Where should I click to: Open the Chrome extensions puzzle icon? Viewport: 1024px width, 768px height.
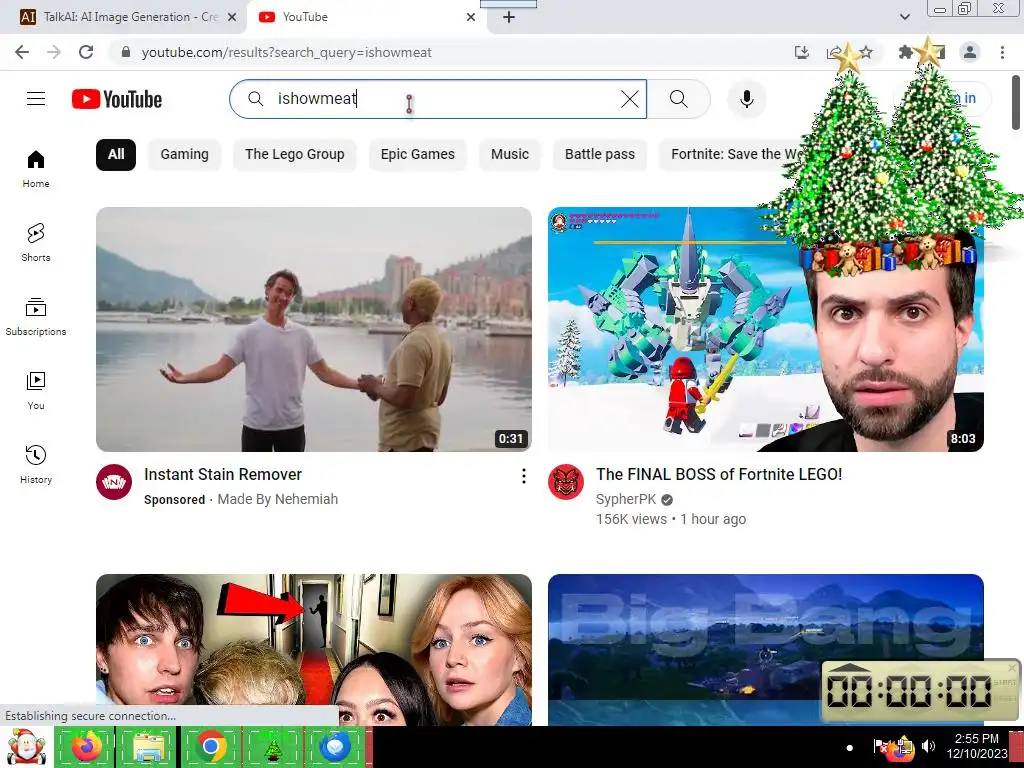click(905, 52)
